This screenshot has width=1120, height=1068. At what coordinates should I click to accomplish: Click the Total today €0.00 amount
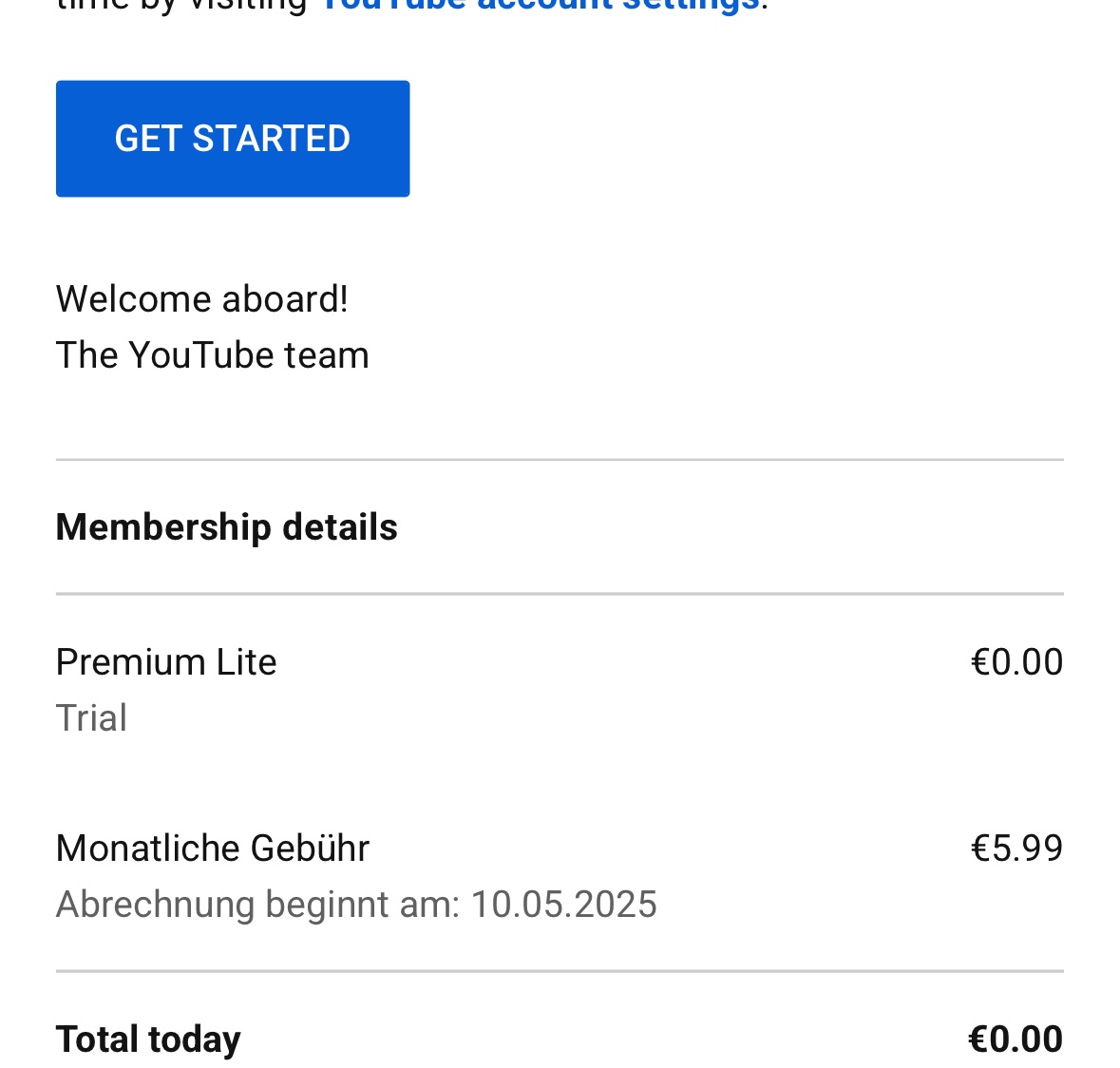1015,1039
